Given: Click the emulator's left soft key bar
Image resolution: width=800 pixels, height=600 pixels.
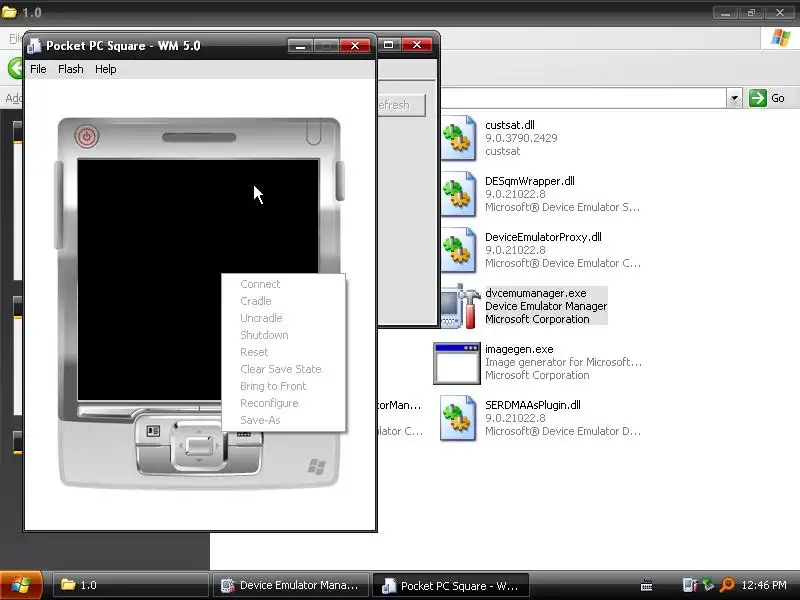Looking at the screenshot, I should tap(138, 409).
